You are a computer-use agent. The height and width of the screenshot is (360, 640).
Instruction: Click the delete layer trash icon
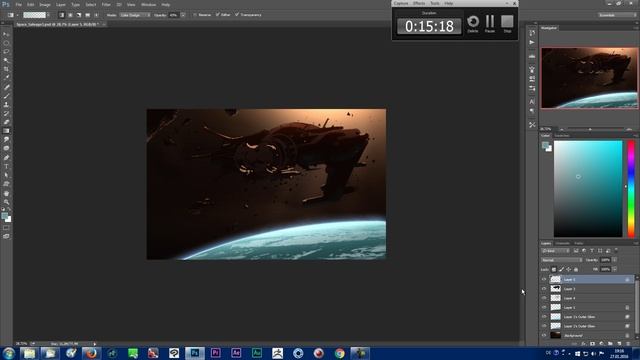click(628, 344)
